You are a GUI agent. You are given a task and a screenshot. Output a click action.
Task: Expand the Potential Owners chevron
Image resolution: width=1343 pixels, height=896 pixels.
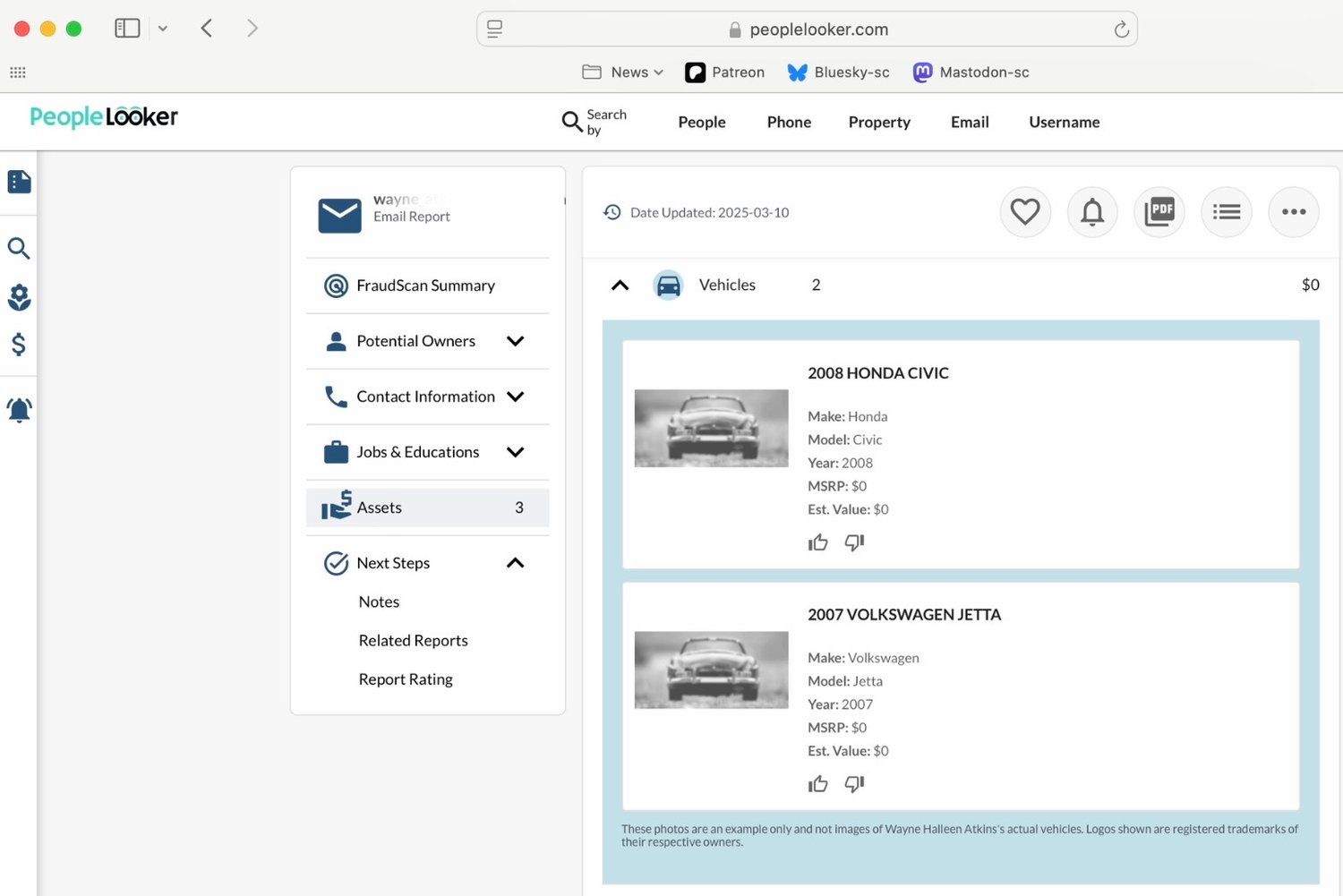coord(515,341)
